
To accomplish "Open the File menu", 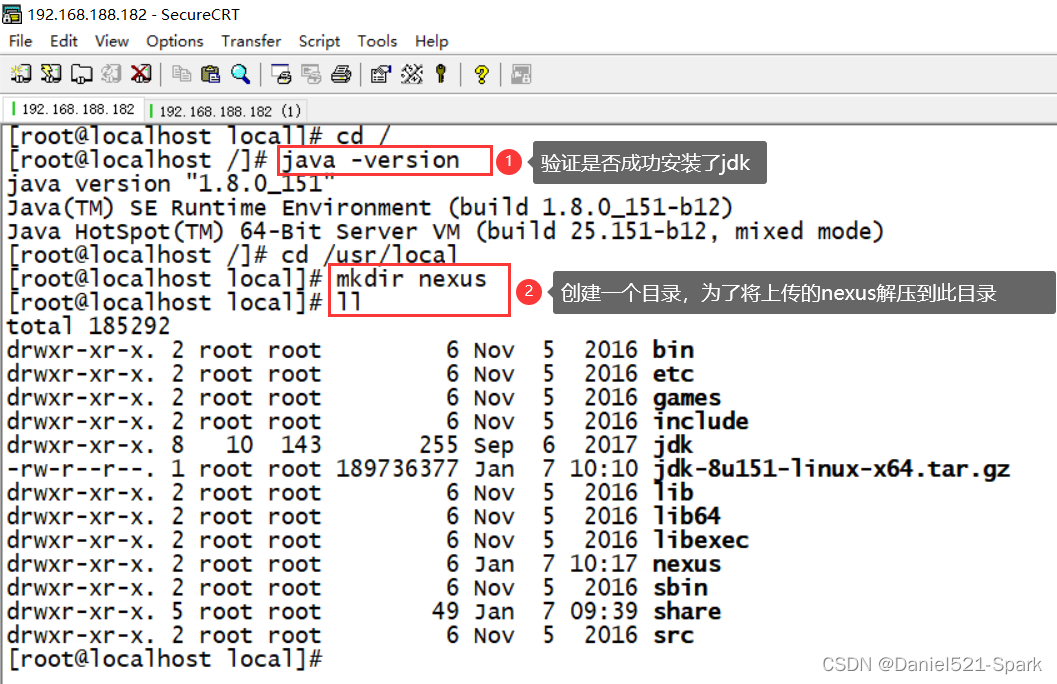I will 20,41.
